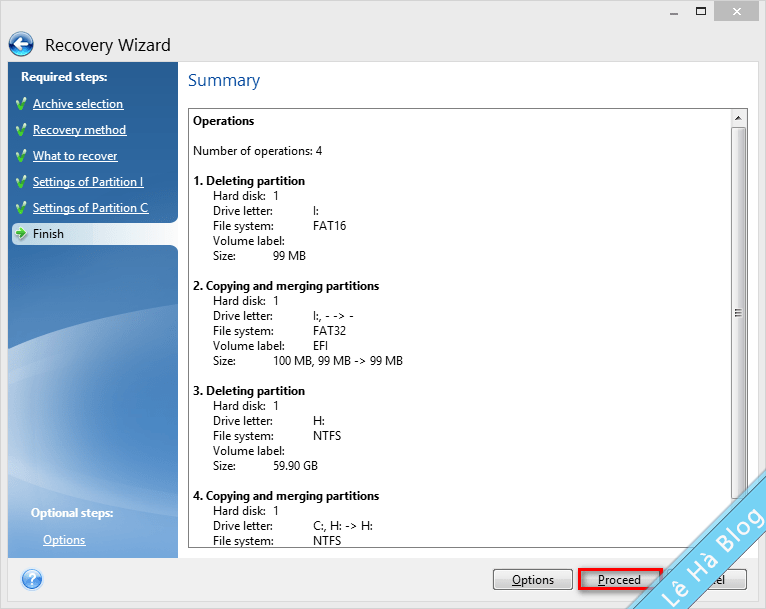The height and width of the screenshot is (609, 766).
Task: Open Settings of Partition C
Action: click(x=90, y=208)
